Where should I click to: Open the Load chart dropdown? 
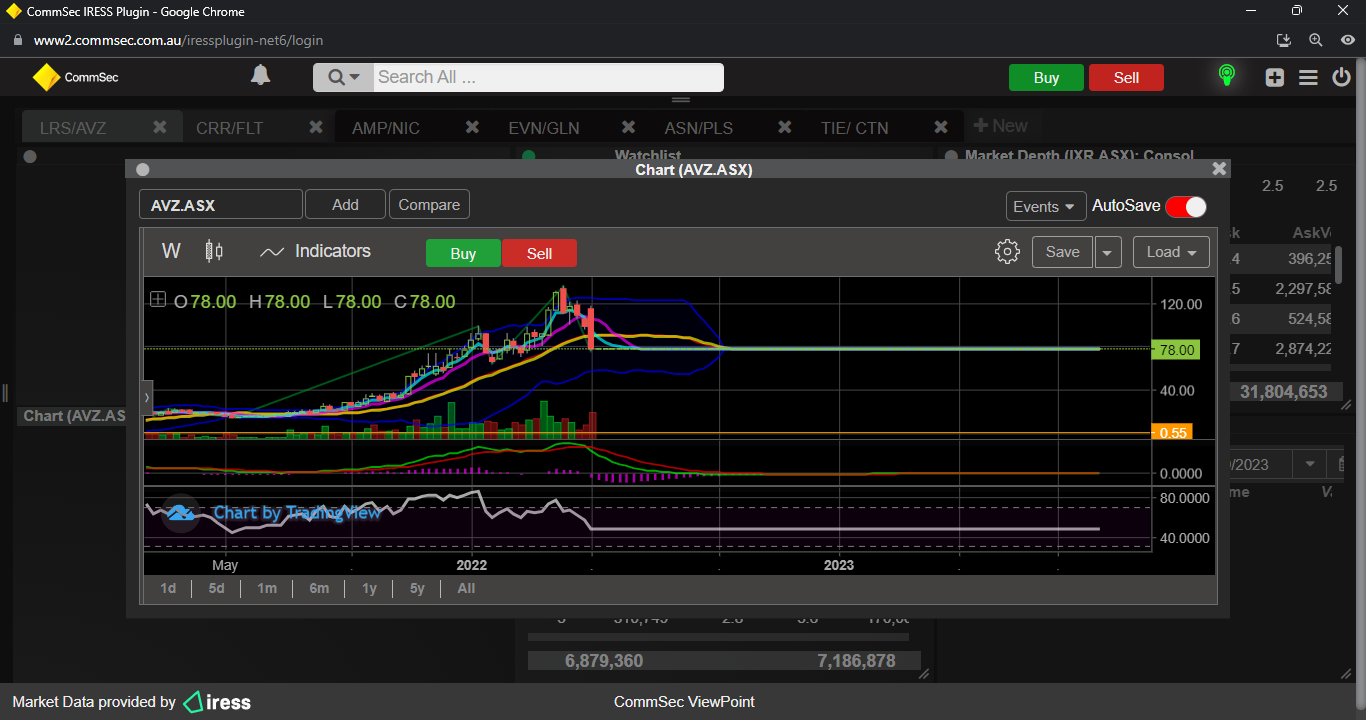(1171, 252)
